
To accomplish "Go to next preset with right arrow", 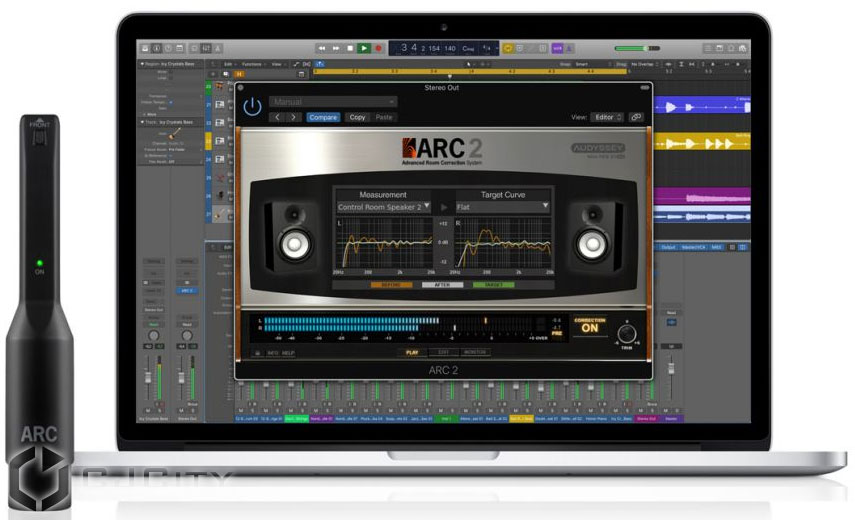I will pos(292,117).
